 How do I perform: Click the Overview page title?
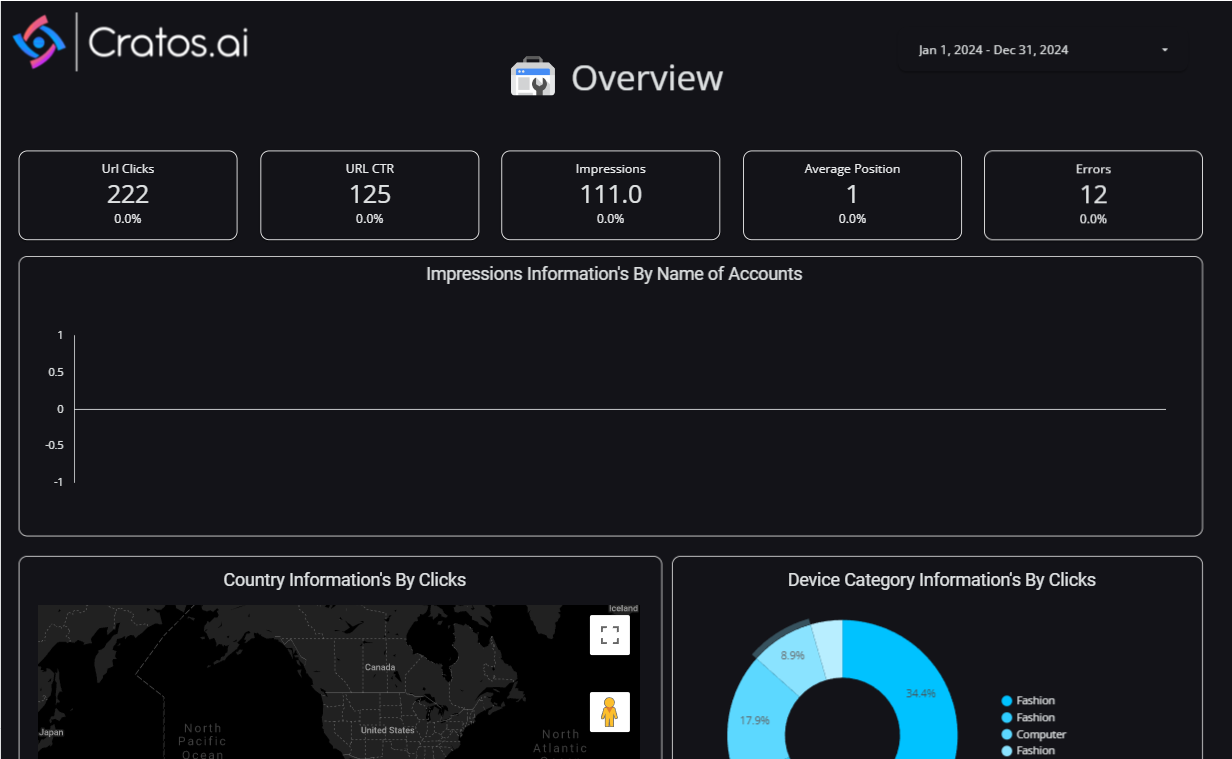point(647,78)
